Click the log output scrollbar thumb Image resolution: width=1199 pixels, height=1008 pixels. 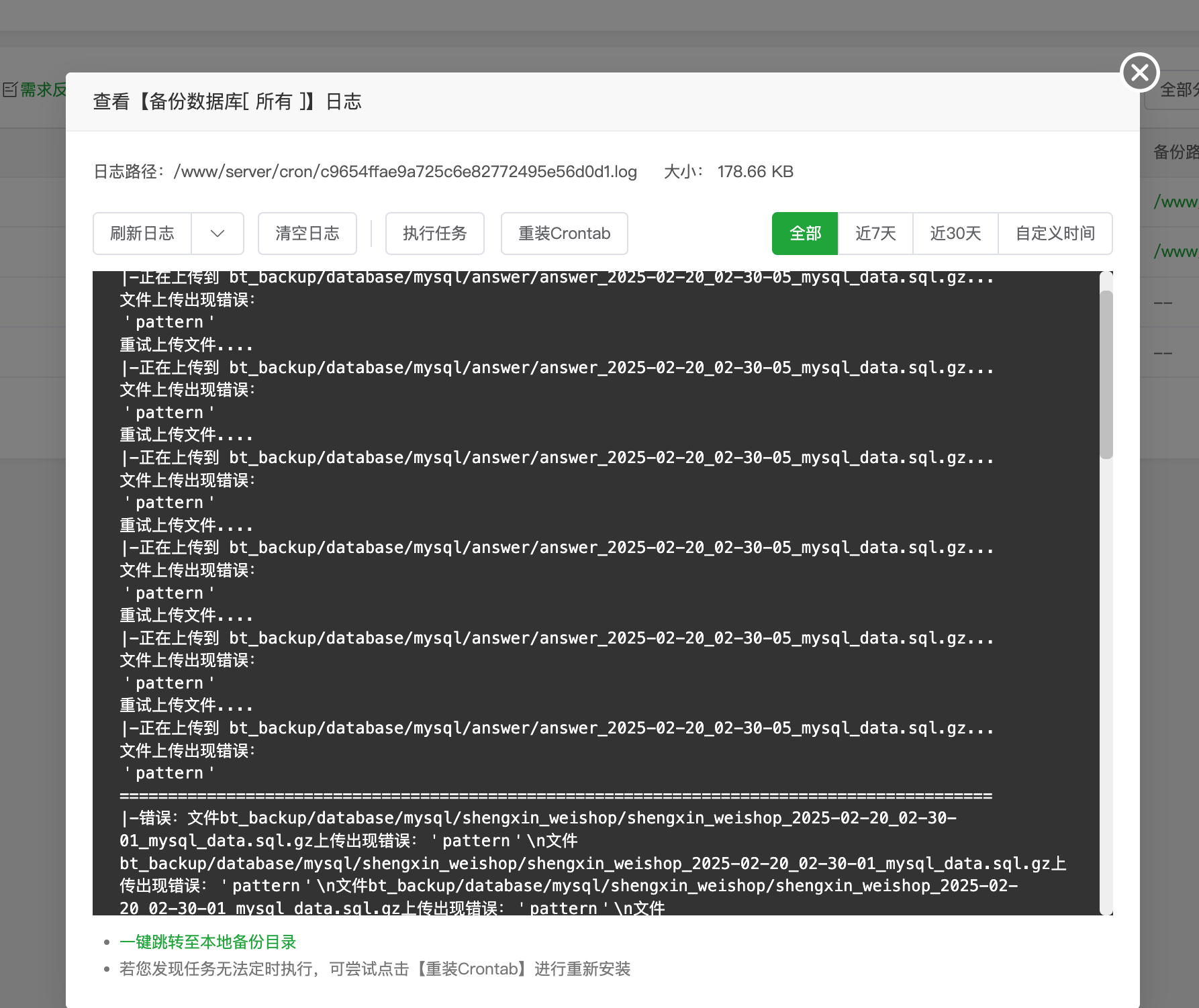point(1106,374)
